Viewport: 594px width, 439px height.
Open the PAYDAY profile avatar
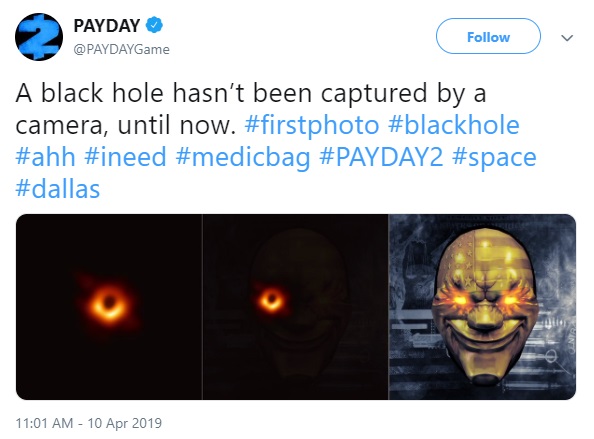[39, 37]
